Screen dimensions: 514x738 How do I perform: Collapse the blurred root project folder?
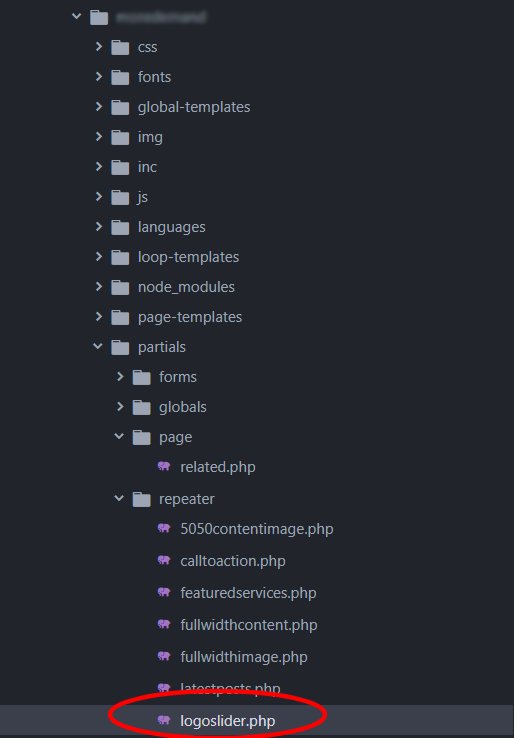[x=76, y=16]
